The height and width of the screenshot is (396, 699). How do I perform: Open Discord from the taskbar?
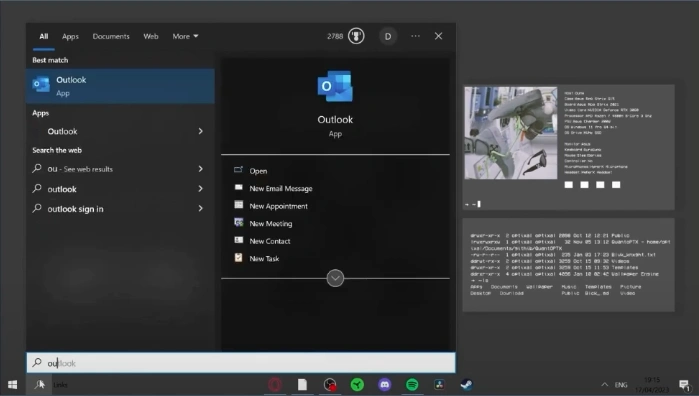(x=385, y=384)
